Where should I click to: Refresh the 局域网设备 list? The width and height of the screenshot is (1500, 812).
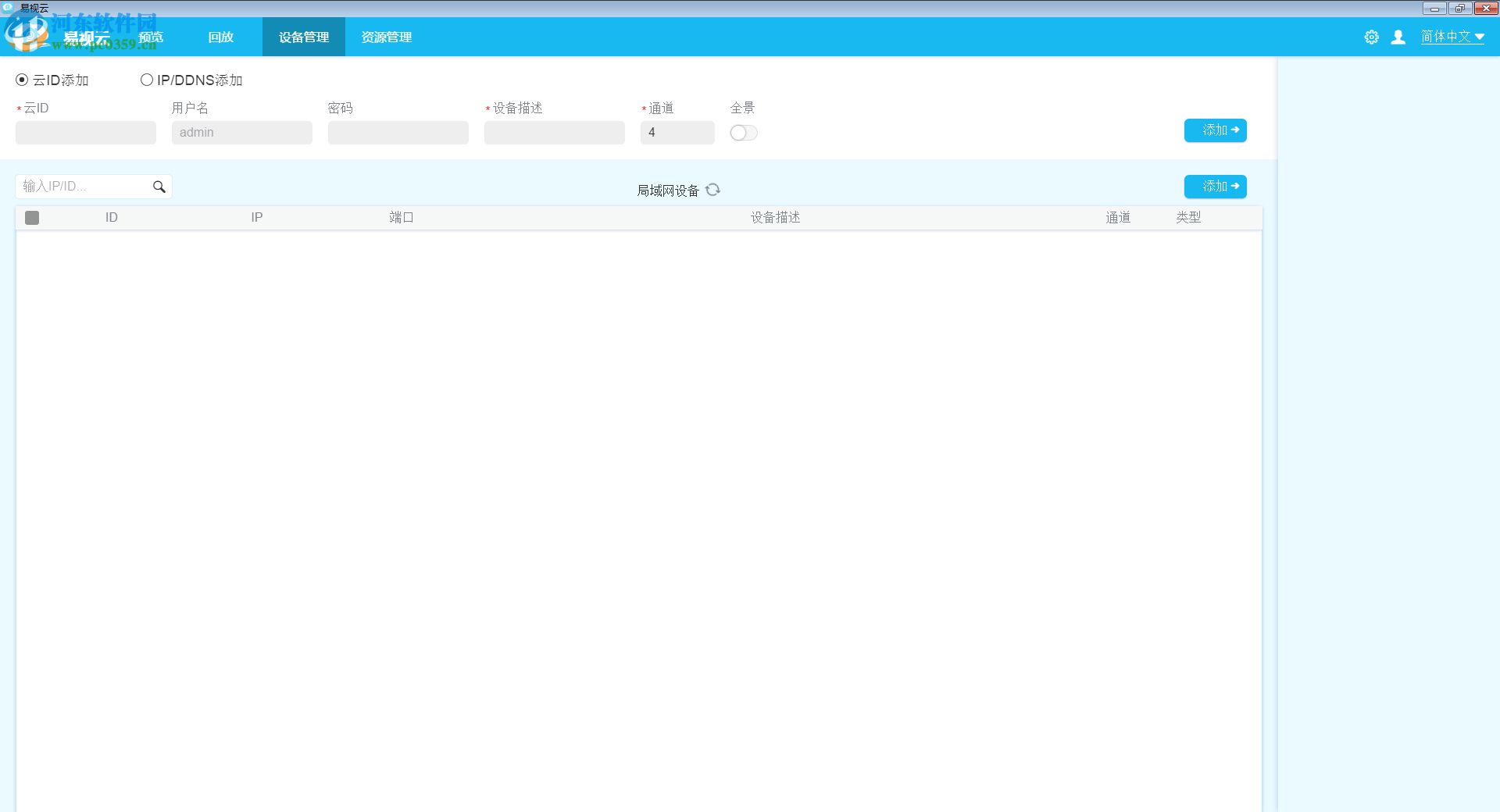[712, 190]
